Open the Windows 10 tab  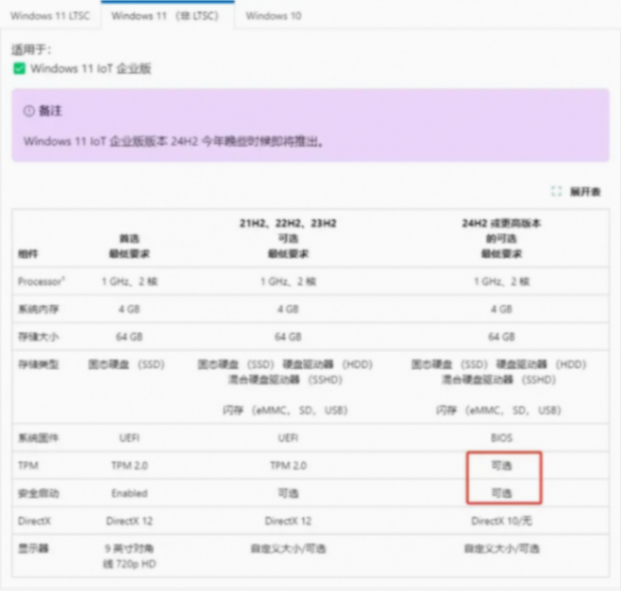click(x=273, y=16)
